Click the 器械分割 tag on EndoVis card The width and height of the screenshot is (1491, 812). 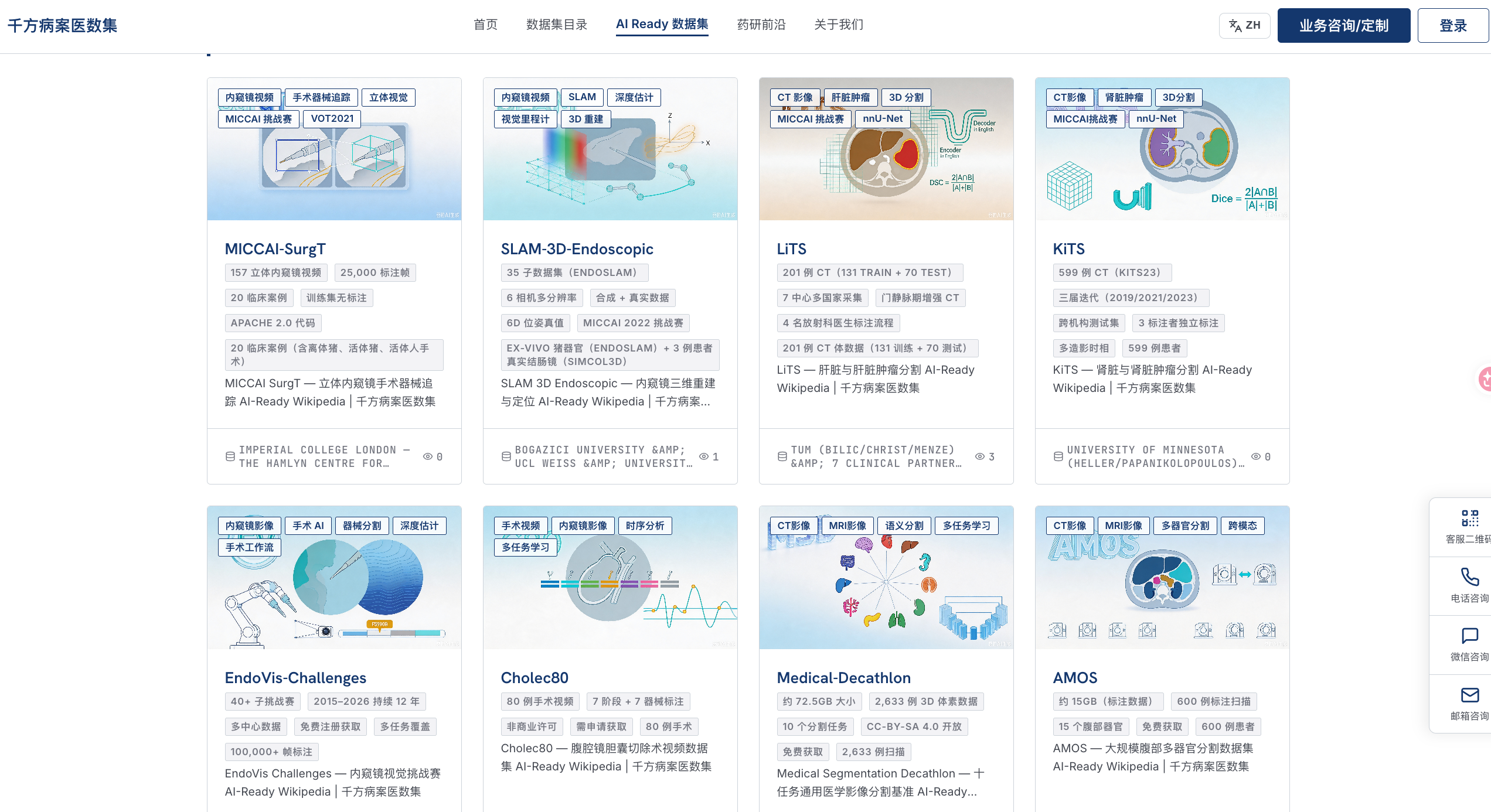pos(362,526)
